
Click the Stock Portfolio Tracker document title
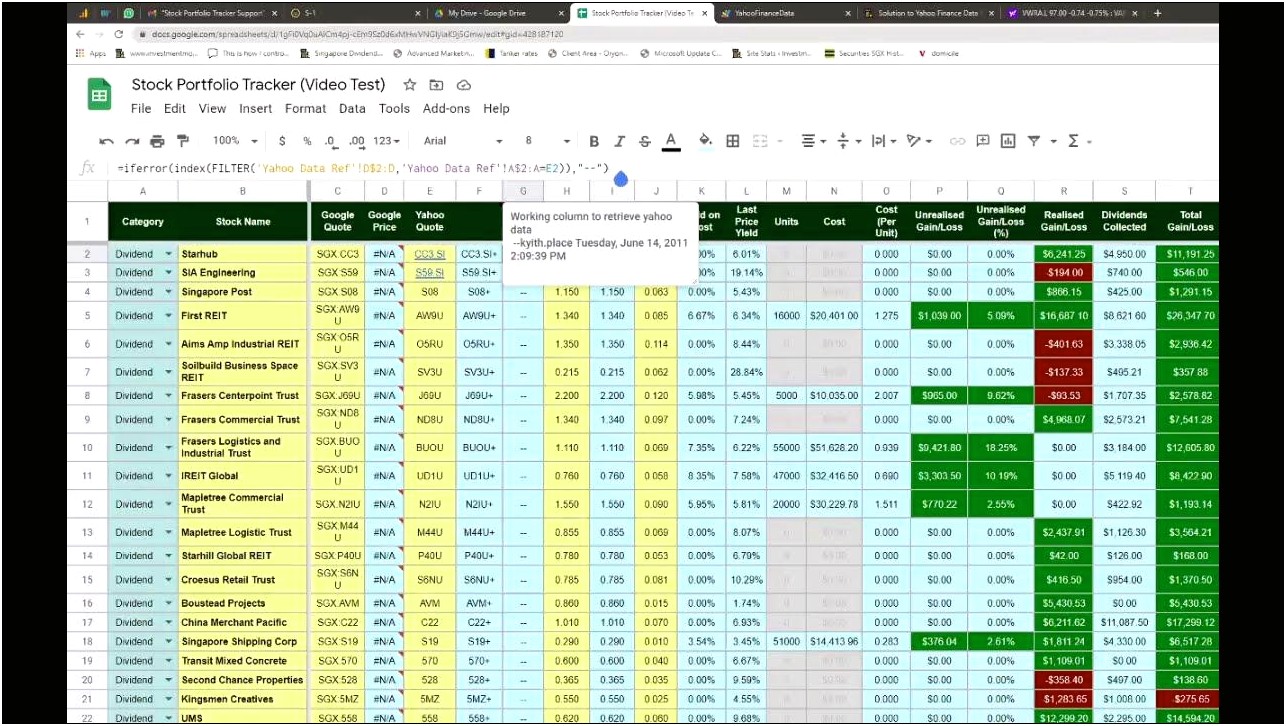tap(258, 85)
